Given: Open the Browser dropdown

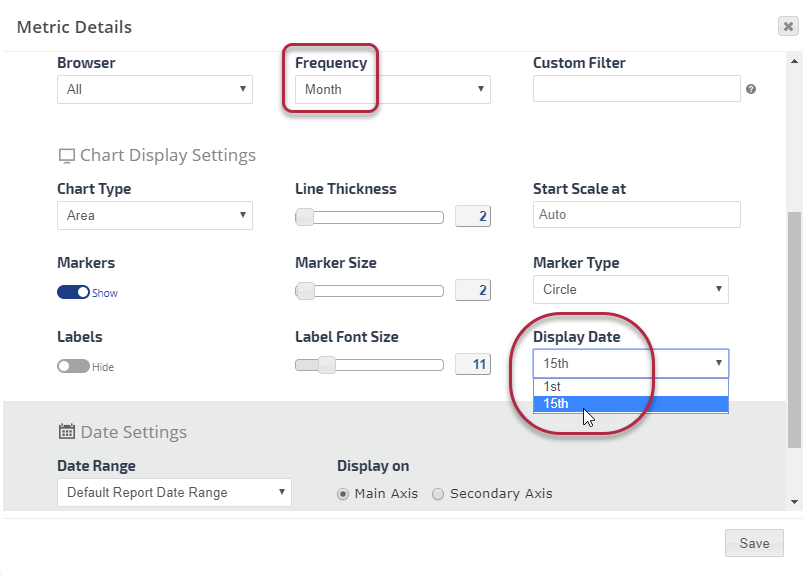Looking at the screenshot, I should (x=155, y=89).
